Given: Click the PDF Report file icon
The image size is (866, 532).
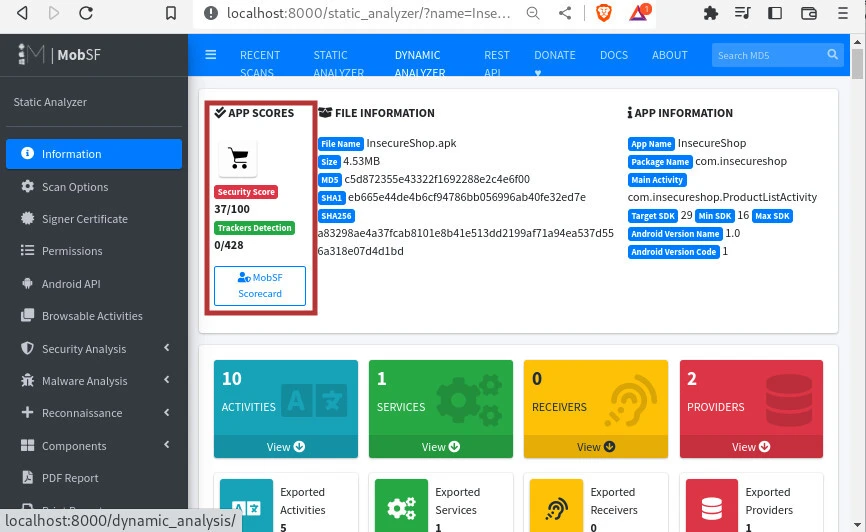Looking at the screenshot, I should (x=27, y=477).
